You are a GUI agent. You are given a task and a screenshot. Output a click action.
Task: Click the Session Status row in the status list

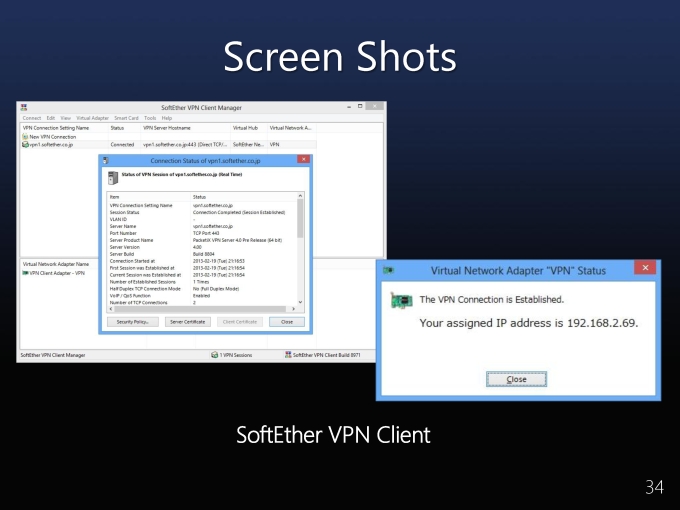coord(202,212)
